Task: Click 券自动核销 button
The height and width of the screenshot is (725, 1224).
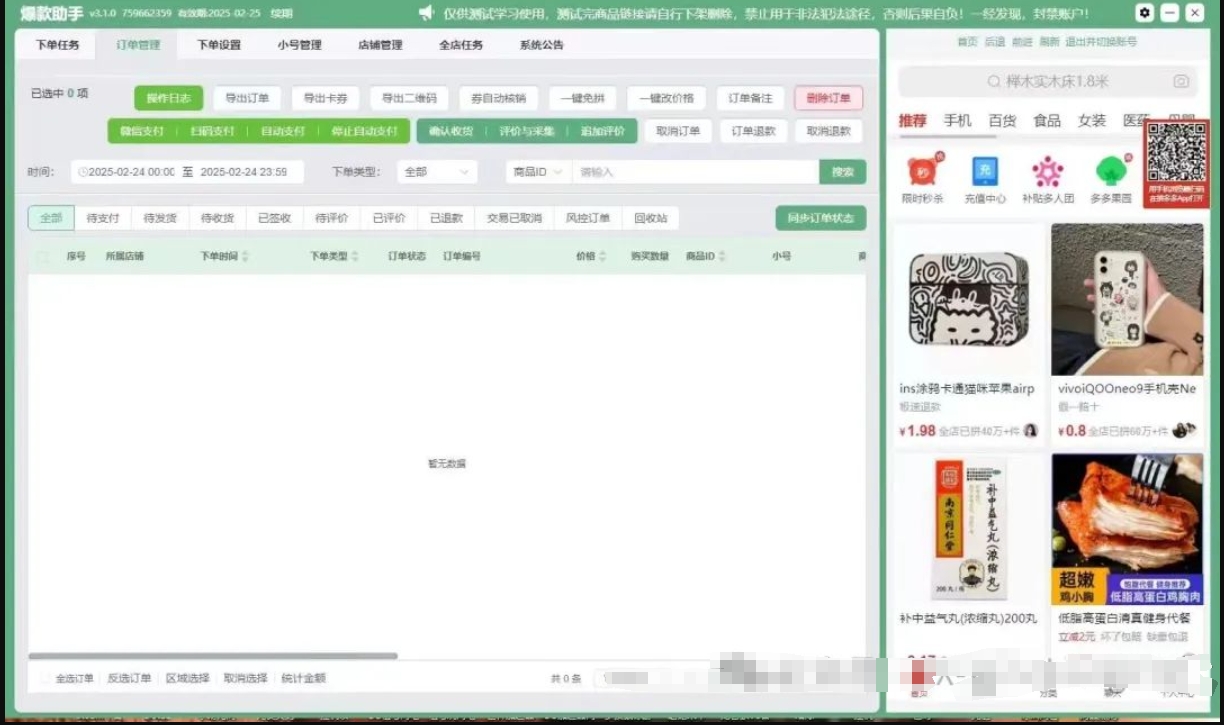Action: tap(499, 98)
